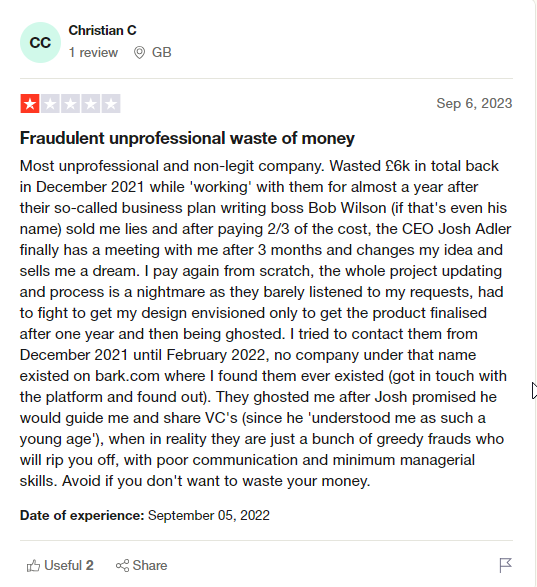Click the GB country label
The image size is (537, 587).
click(x=161, y=52)
